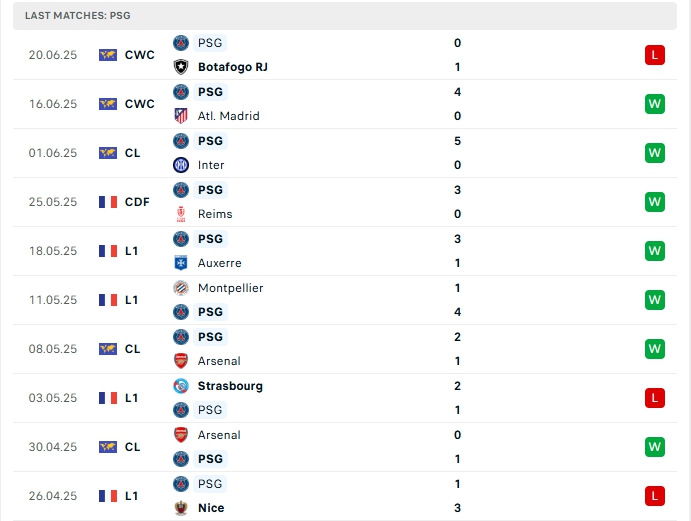Viewport: 691px width, 521px height.
Task: Click the Botafogo RJ club crest icon
Action: (181, 67)
